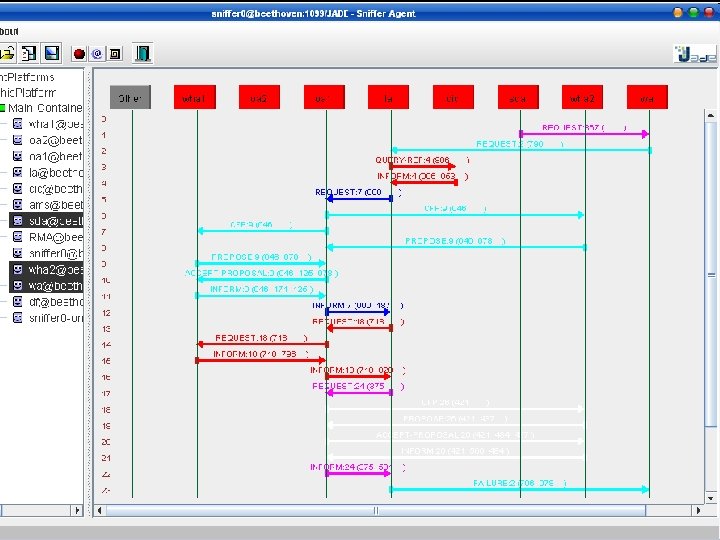
Task: Click the cyan PROPOSE arrow from wha2
Action: click(x=456, y=247)
